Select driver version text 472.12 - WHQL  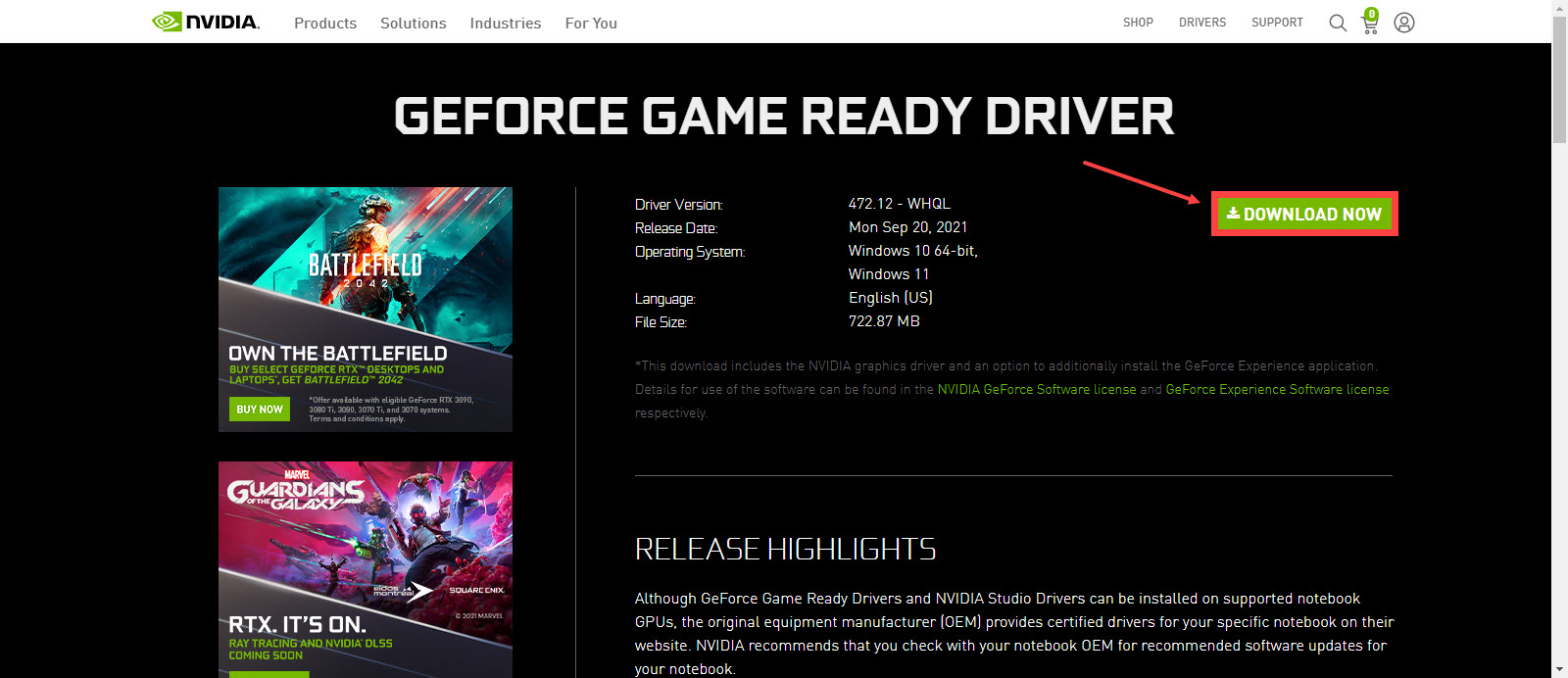coord(900,204)
